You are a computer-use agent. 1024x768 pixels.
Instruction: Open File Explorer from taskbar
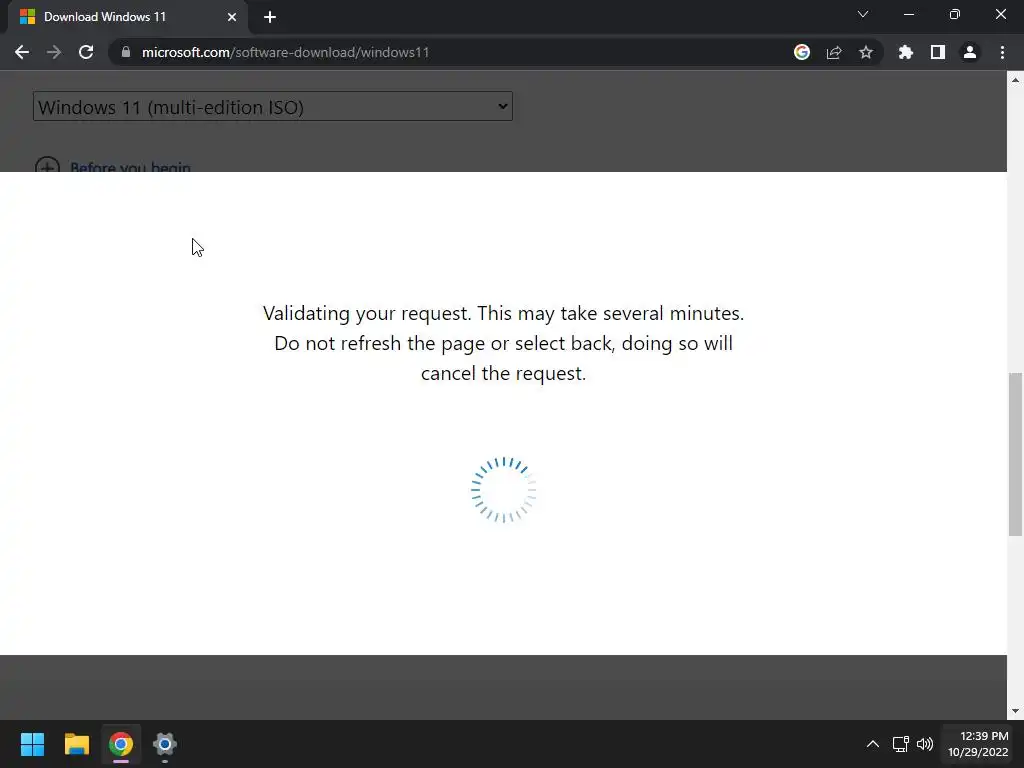(76, 744)
